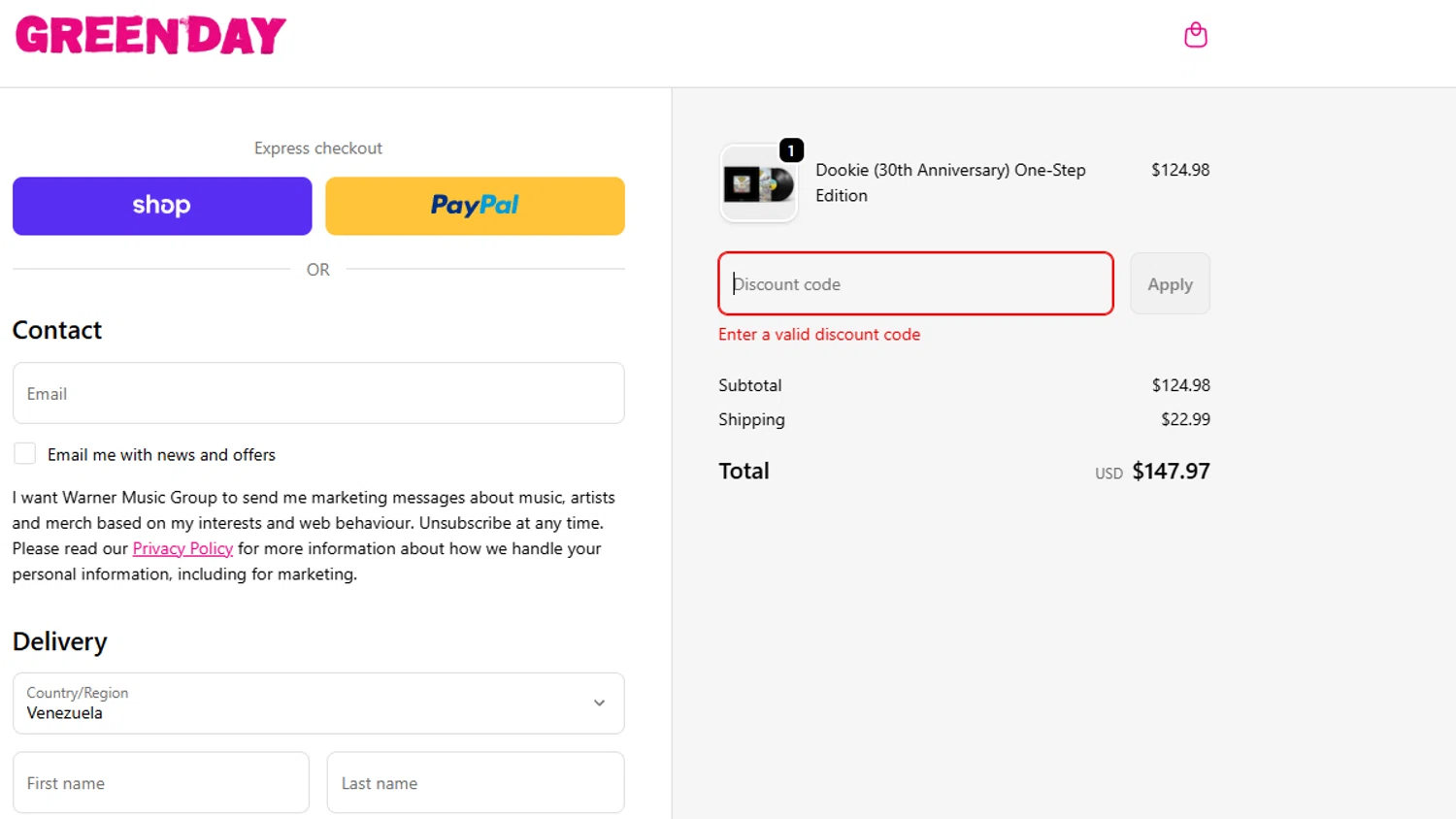Click the Country/Region dropdown chevron arrow
The image size is (1456, 819).
[599, 704]
